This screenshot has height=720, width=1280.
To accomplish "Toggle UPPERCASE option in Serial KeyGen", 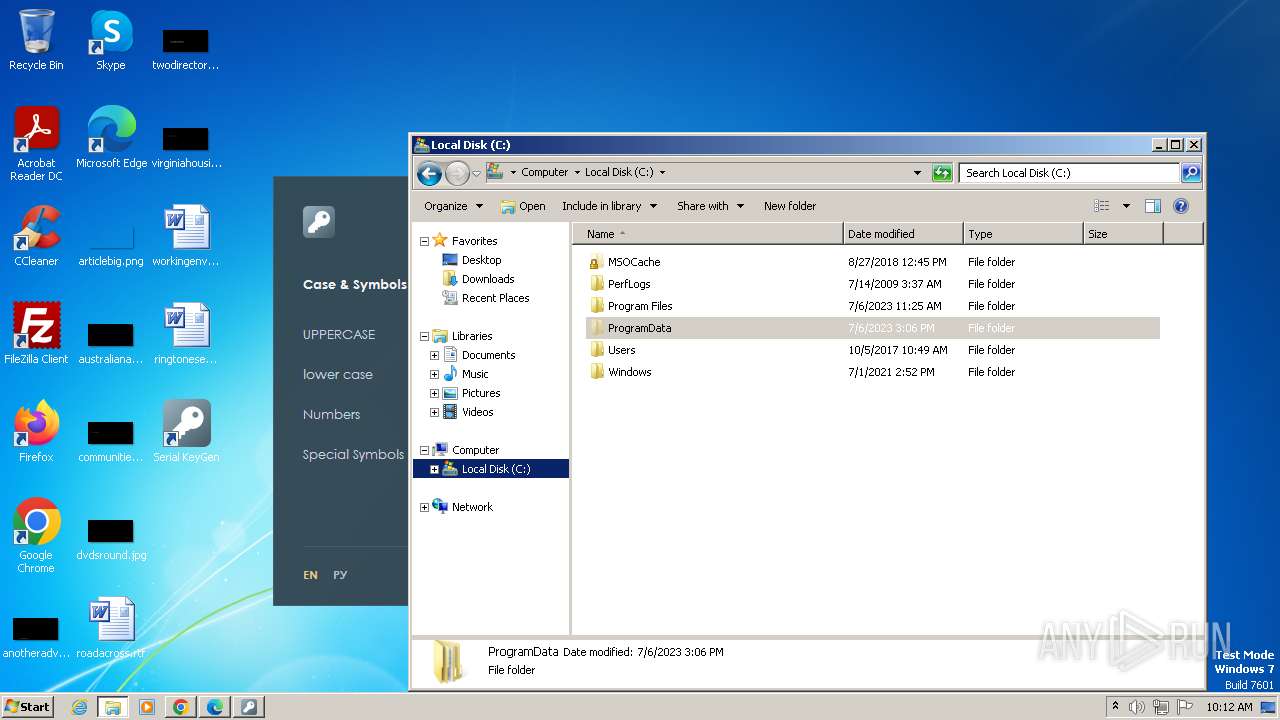I will [x=339, y=335].
